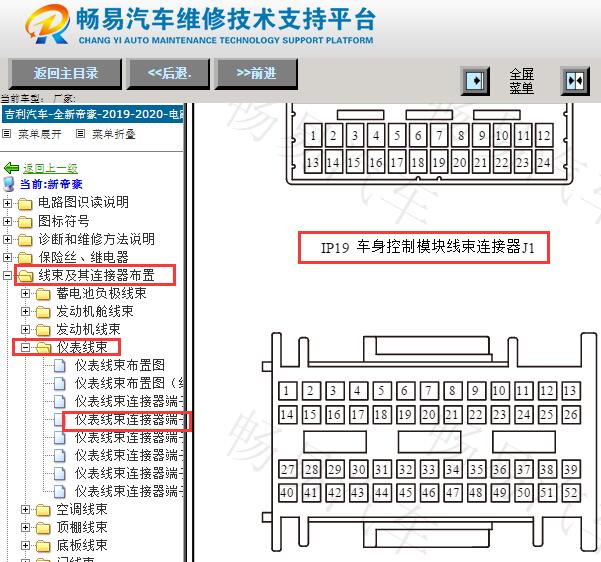Select the 顶棚线束 tree item
The width and height of the screenshot is (601, 562).
tap(82, 527)
